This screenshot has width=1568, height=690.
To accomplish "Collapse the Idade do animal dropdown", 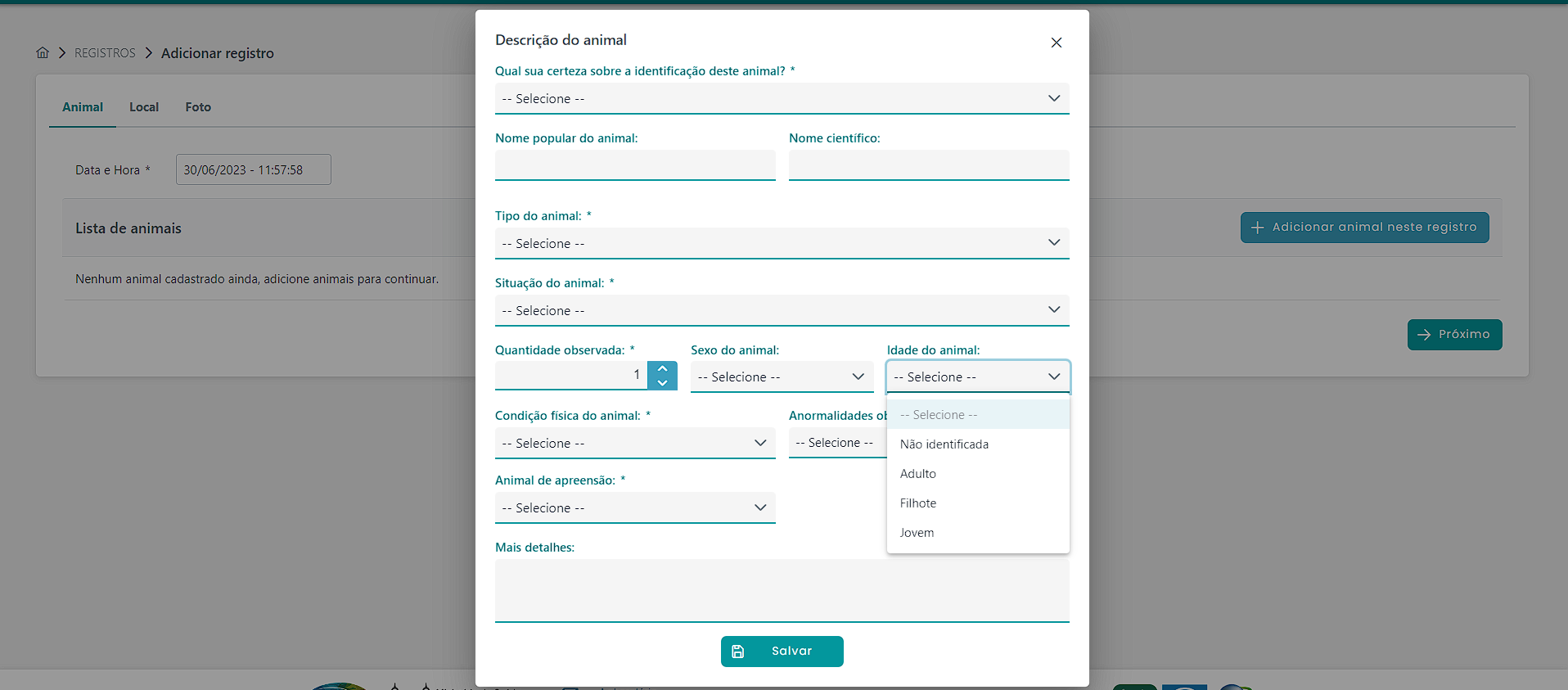I will click(978, 377).
